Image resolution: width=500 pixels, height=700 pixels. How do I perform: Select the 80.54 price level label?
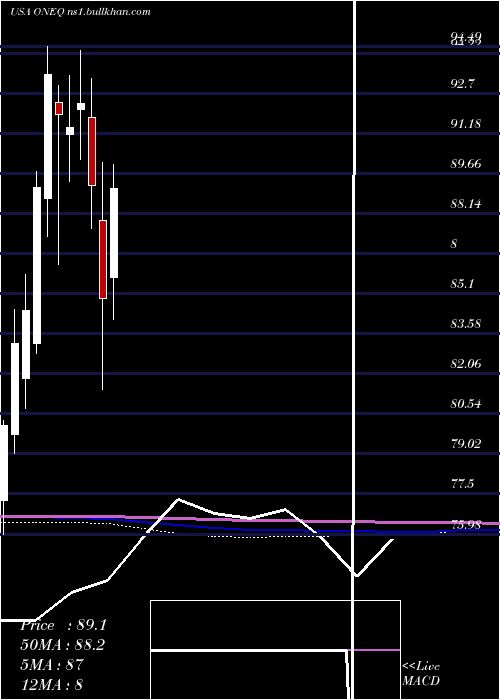tap(466, 404)
